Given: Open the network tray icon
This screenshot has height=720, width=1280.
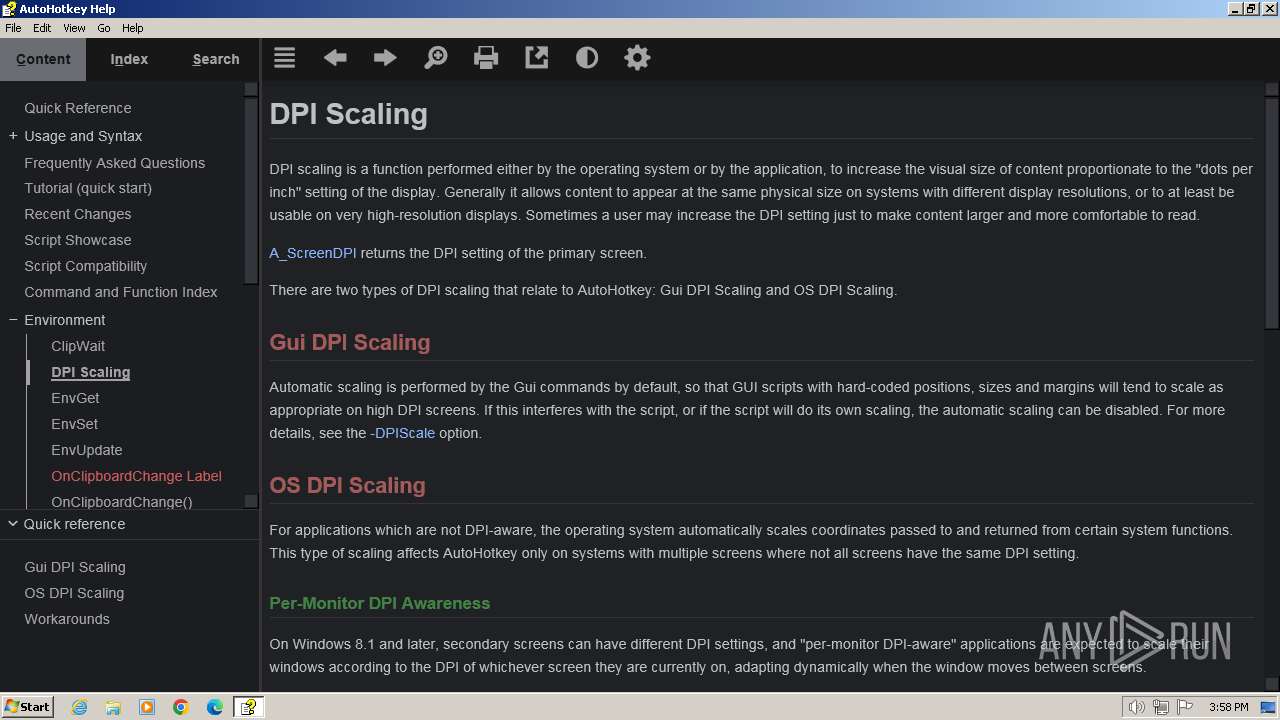Looking at the screenshot, I should [1160, 707].
